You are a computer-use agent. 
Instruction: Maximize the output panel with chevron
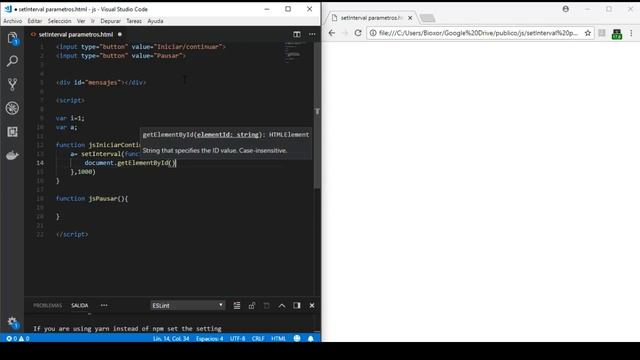[x=282, y=305]
